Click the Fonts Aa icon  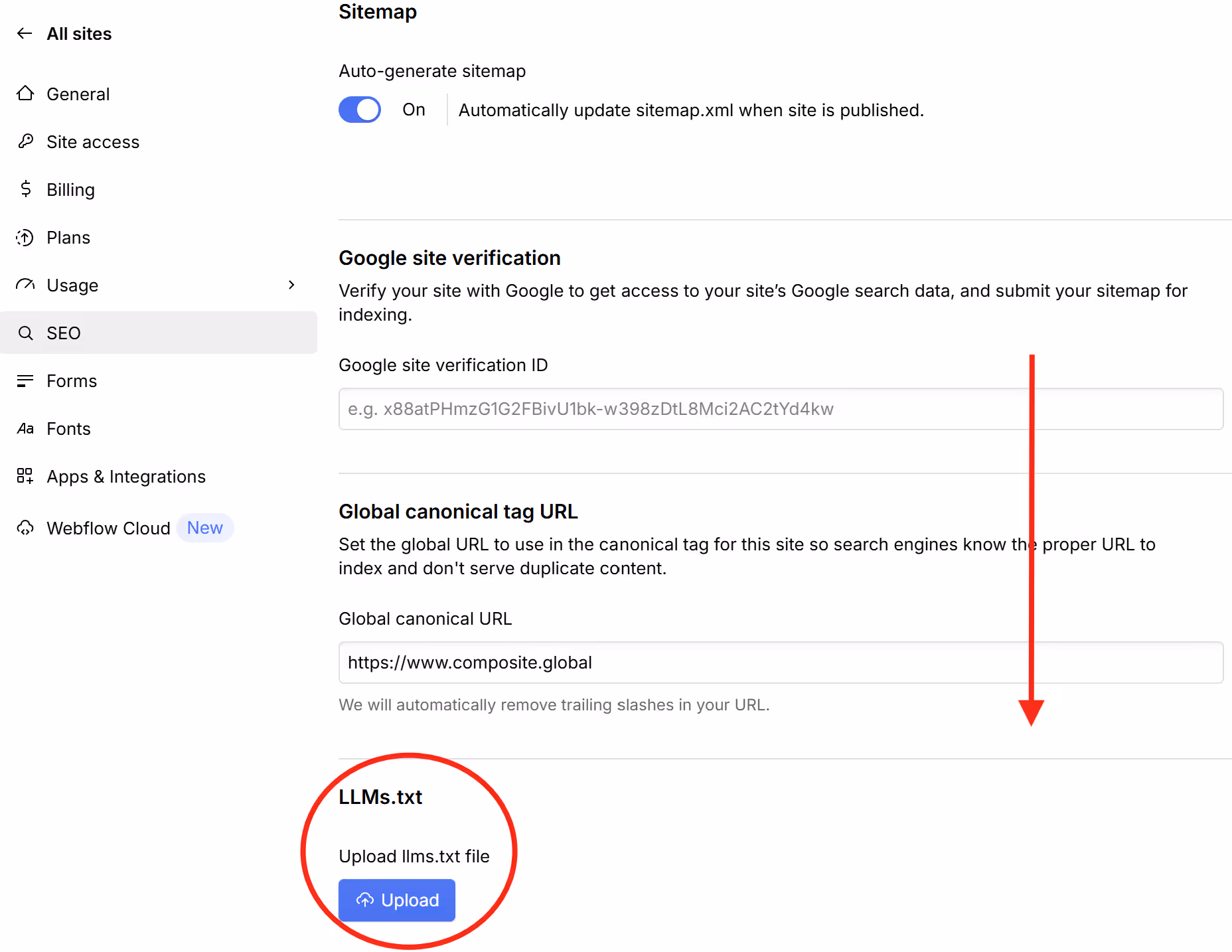(26, 428)
